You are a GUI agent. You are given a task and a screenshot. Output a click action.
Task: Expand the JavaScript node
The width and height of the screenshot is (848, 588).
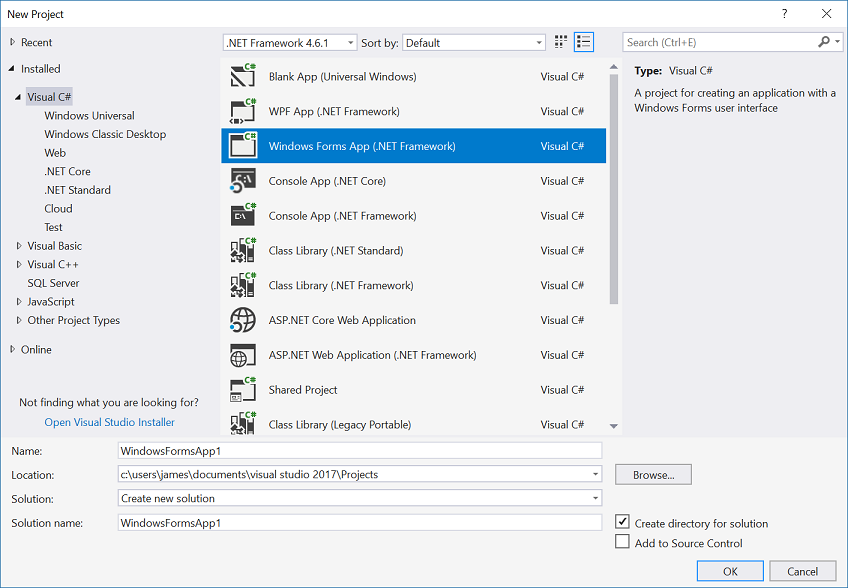pyautogui.click(x=19, y=302)
